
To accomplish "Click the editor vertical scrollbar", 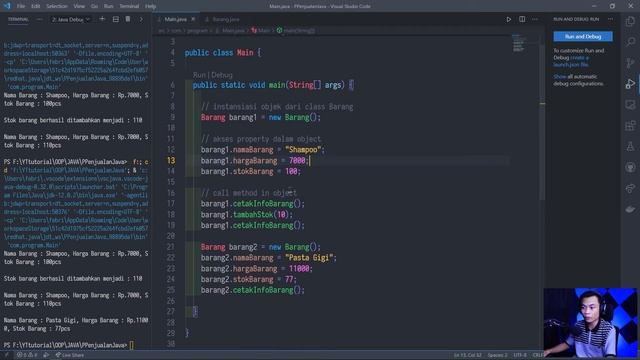I will [542, 122].
